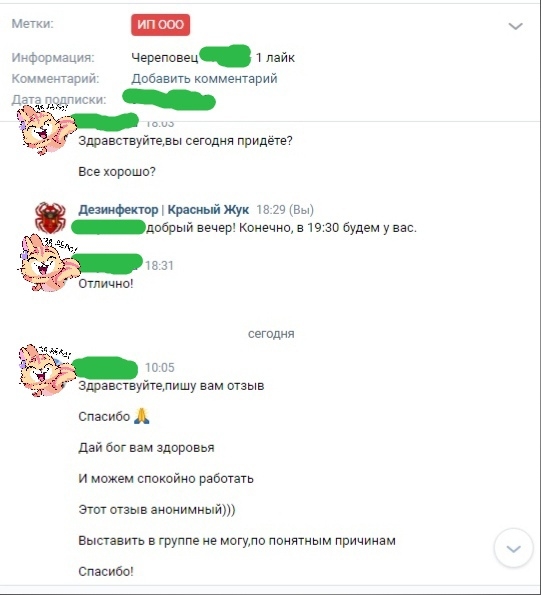Click the cat avatar beside Здравствуйте,вы сегодня придёте
This screenshot has width=541, height=595.
click(45, 129)
